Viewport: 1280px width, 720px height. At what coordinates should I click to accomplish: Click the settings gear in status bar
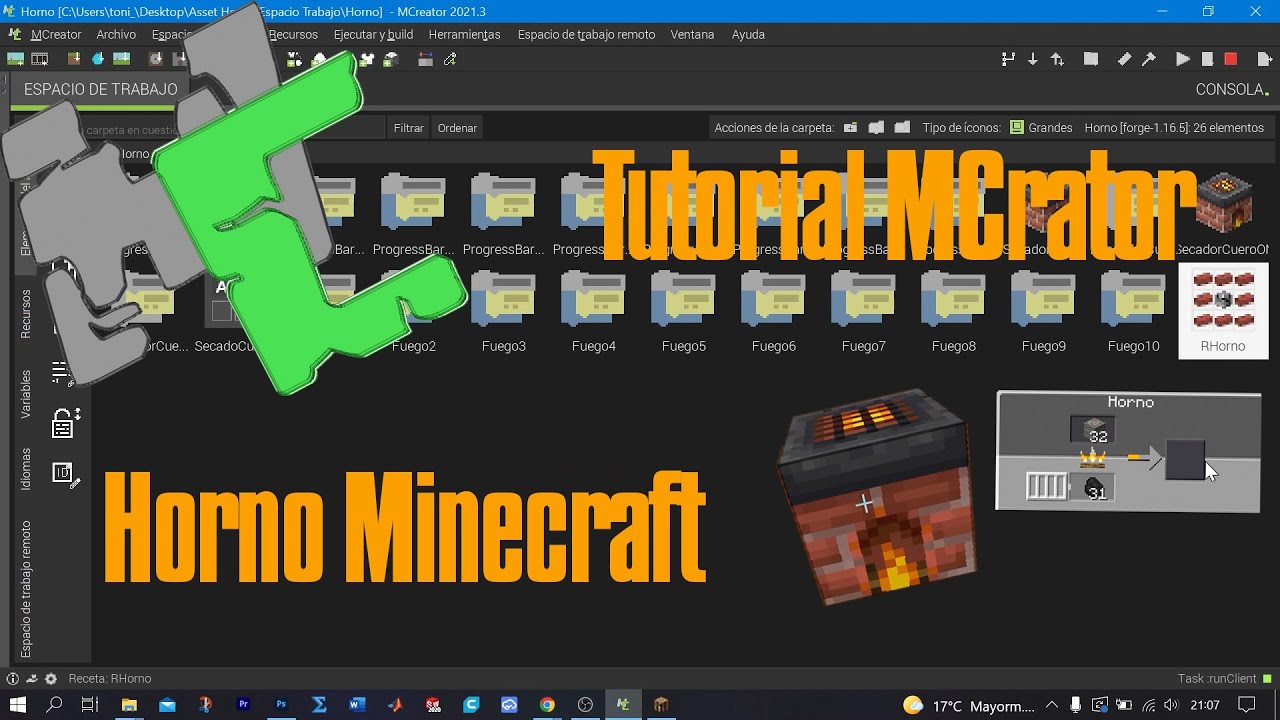[x=50, y=678]
